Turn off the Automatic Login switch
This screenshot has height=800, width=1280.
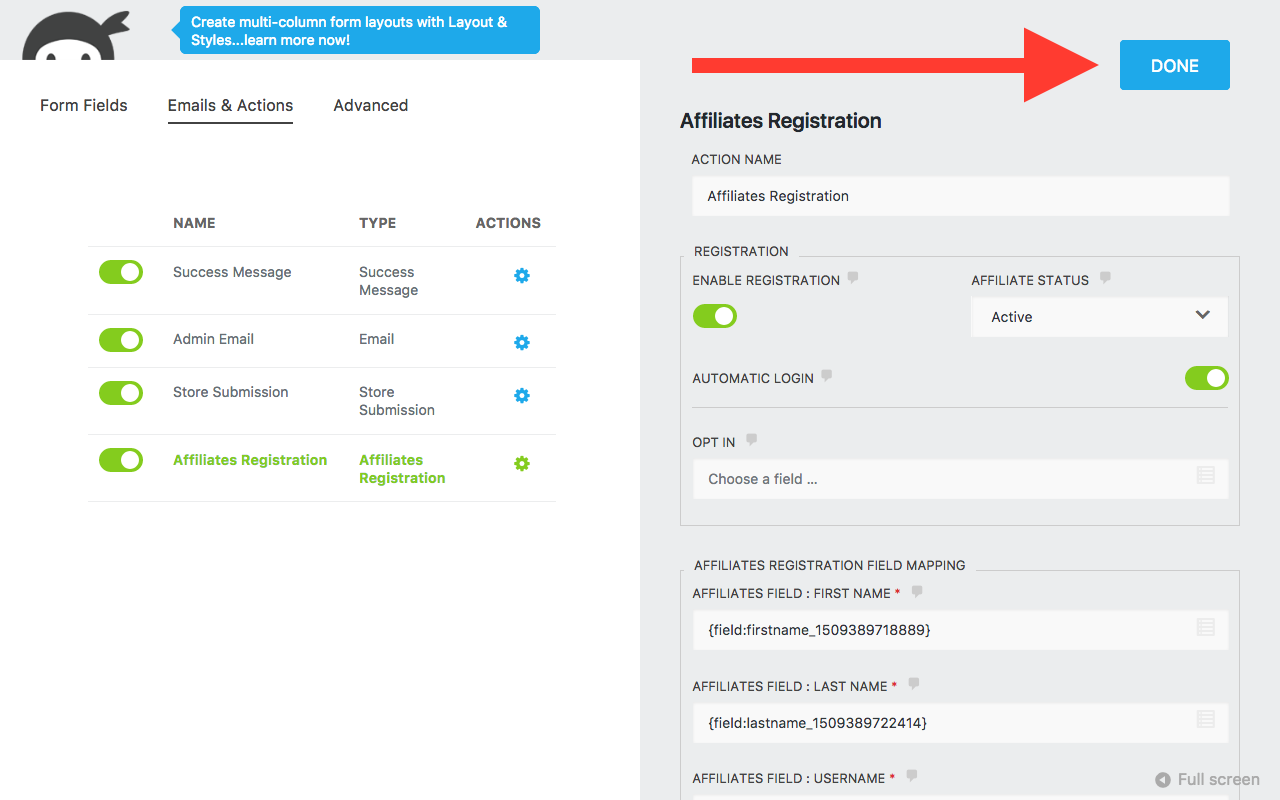click(x=1207, y=378)
